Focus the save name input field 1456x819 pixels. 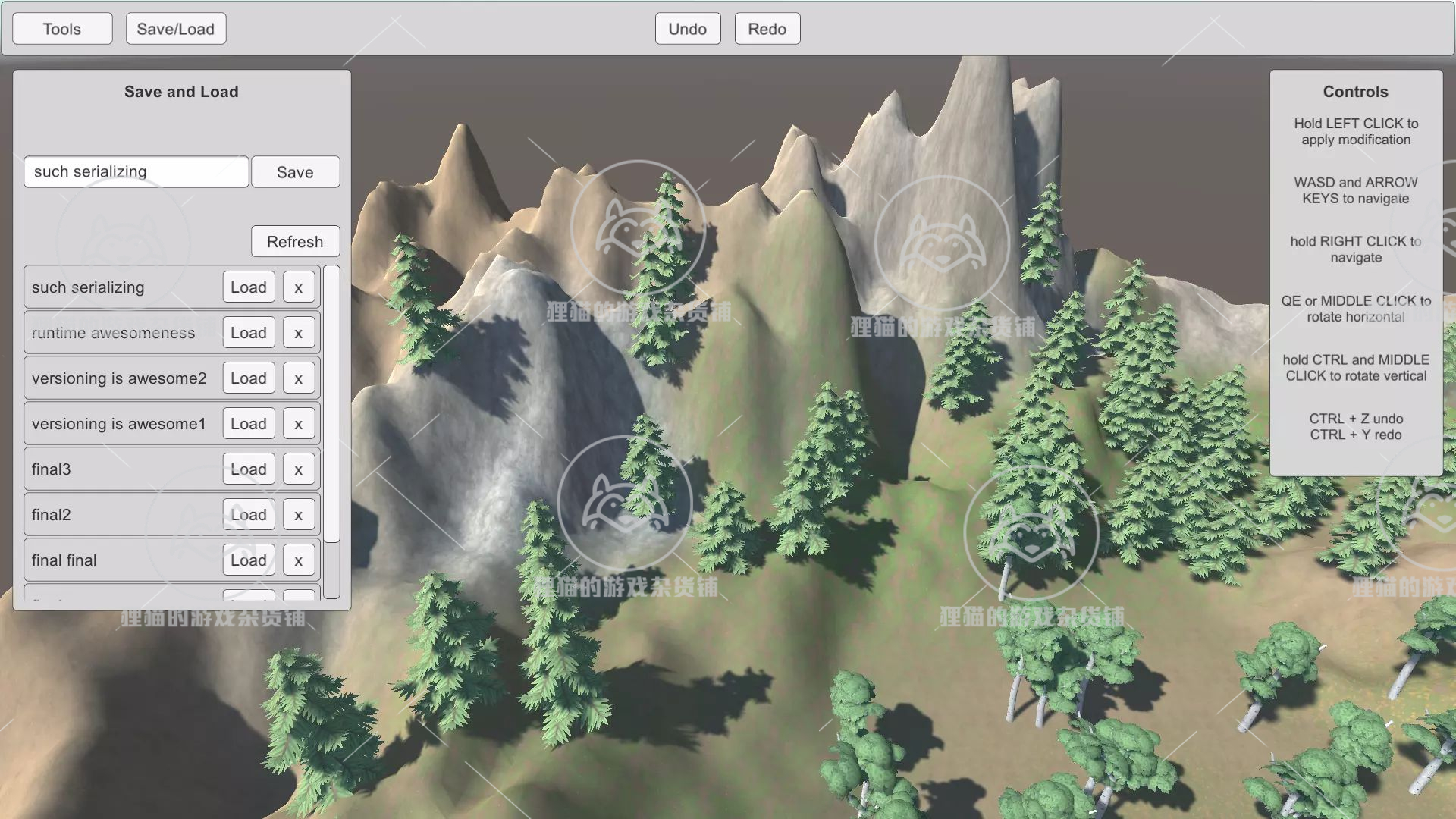pyautogui.click(x=136, y=172)
